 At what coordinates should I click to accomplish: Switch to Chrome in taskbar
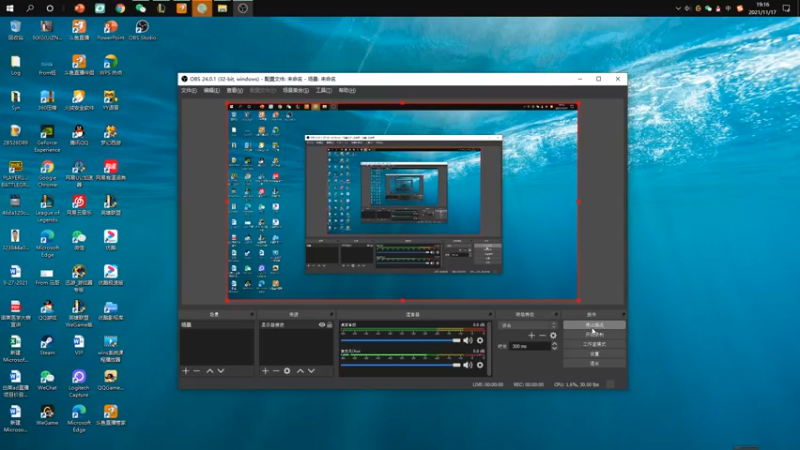coord(120,8)
